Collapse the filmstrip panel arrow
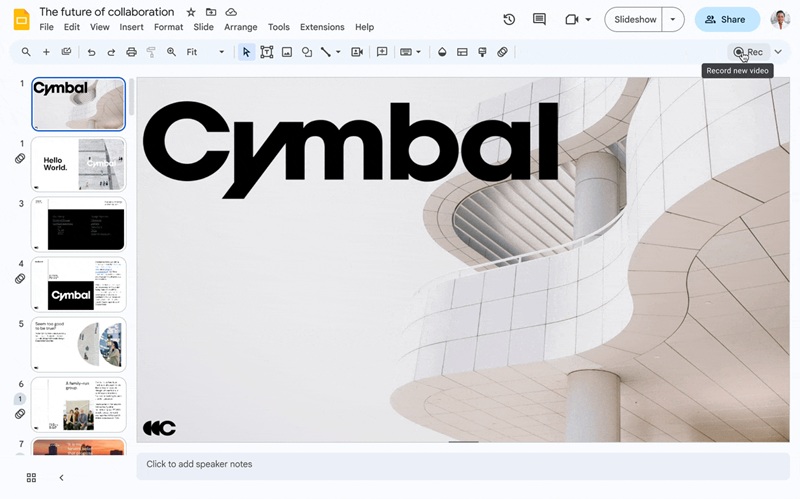Screen dimensions: 800x499 61,478
